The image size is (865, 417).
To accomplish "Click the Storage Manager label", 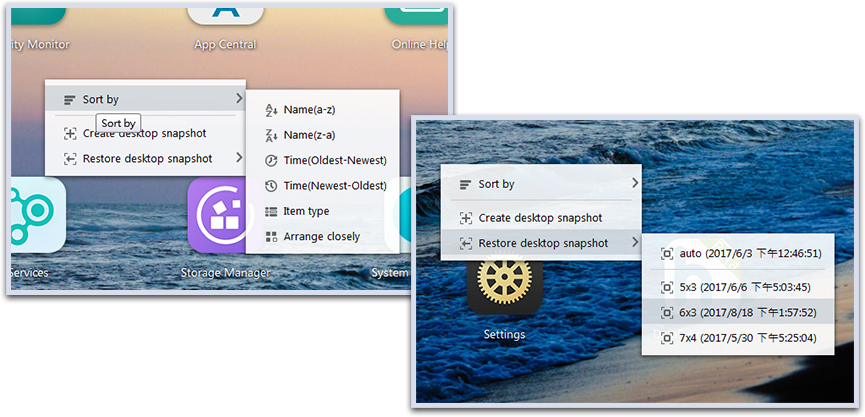I will click(226, 273).
